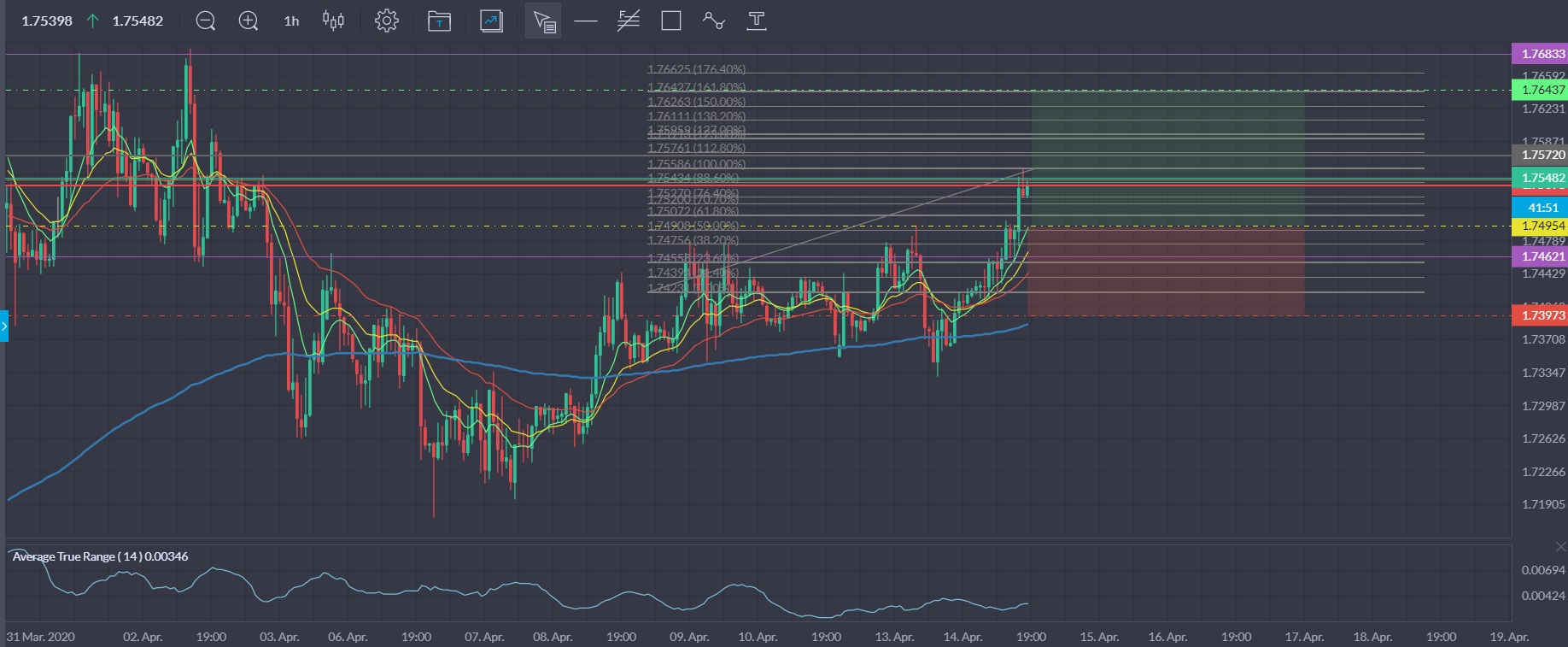The image size is (1568, 647).
Task: Click the 0.00694 ATR scale value
Action: tap(1543, 570)
